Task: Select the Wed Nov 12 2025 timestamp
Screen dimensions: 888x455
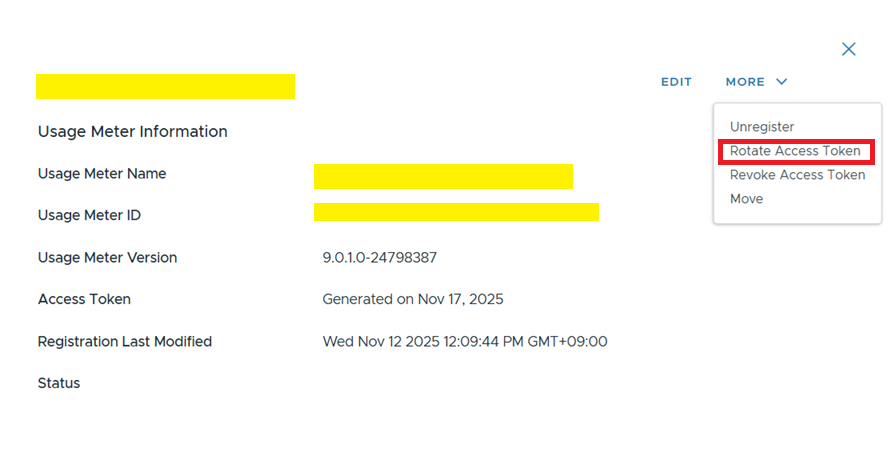Action: (x=464, y=341)
